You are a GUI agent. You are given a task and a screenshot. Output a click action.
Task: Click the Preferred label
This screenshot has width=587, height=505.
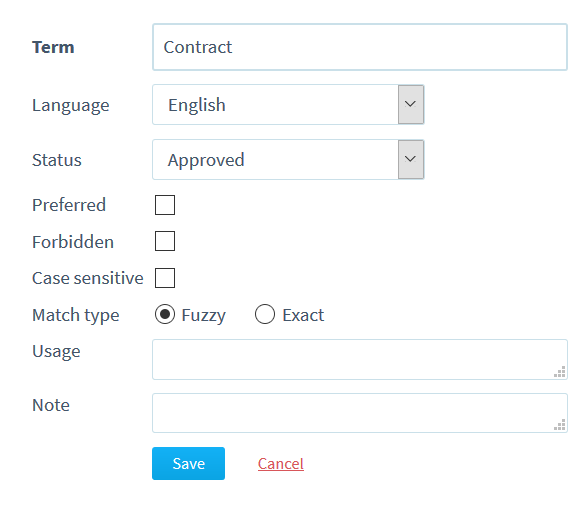pos(69,205)
